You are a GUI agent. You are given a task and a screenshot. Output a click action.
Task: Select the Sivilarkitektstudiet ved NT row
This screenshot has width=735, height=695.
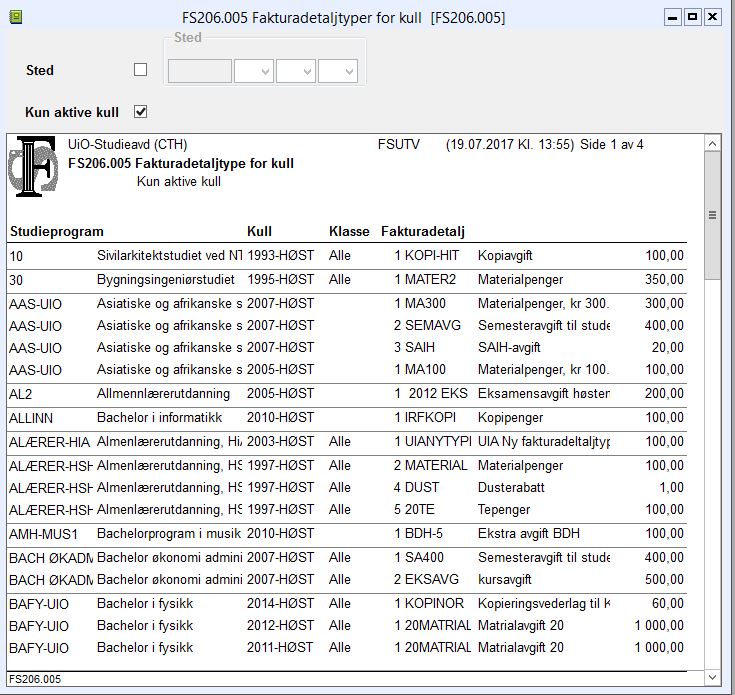pos(347,256)
